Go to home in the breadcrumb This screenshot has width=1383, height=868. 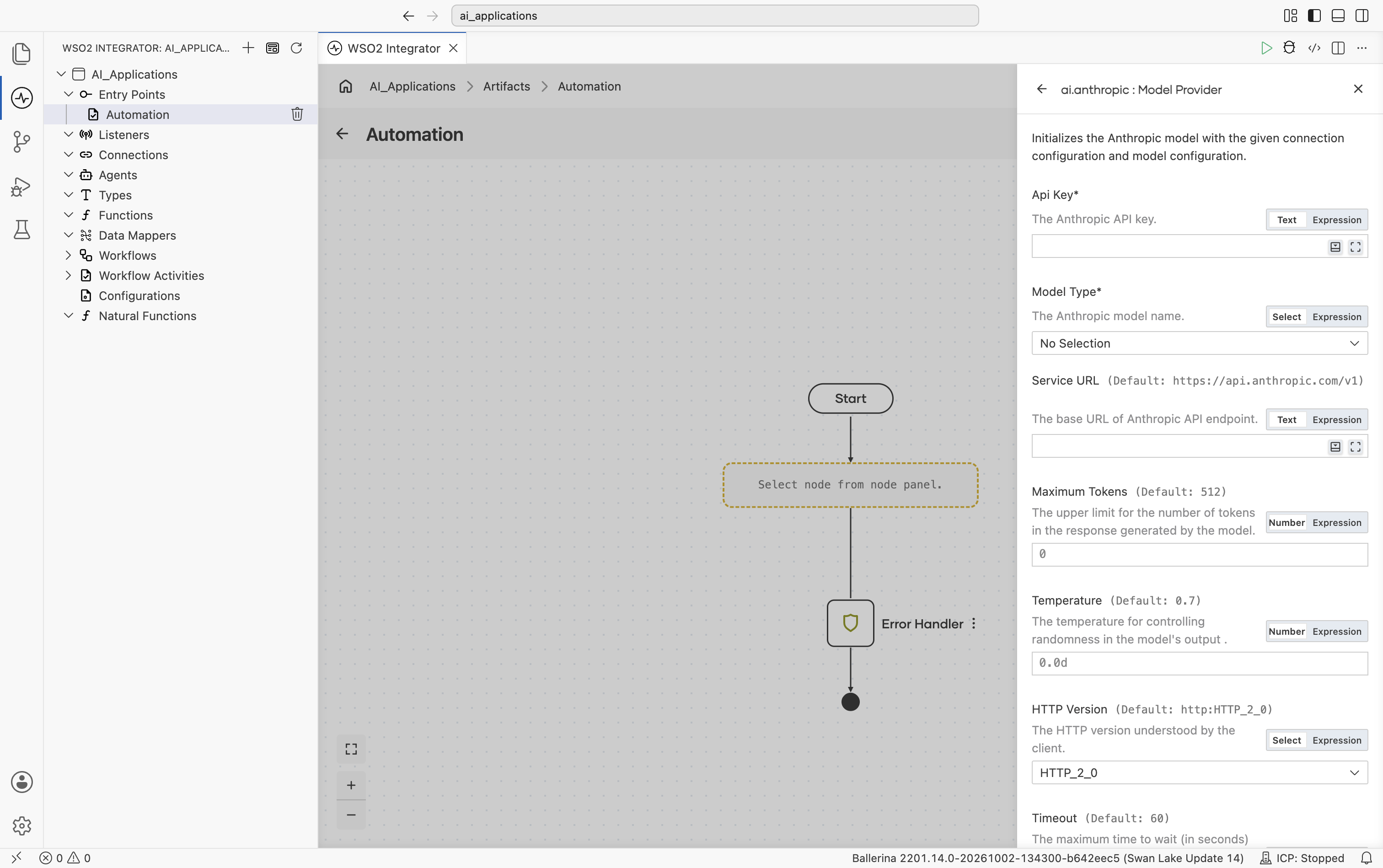click(346, 86)
